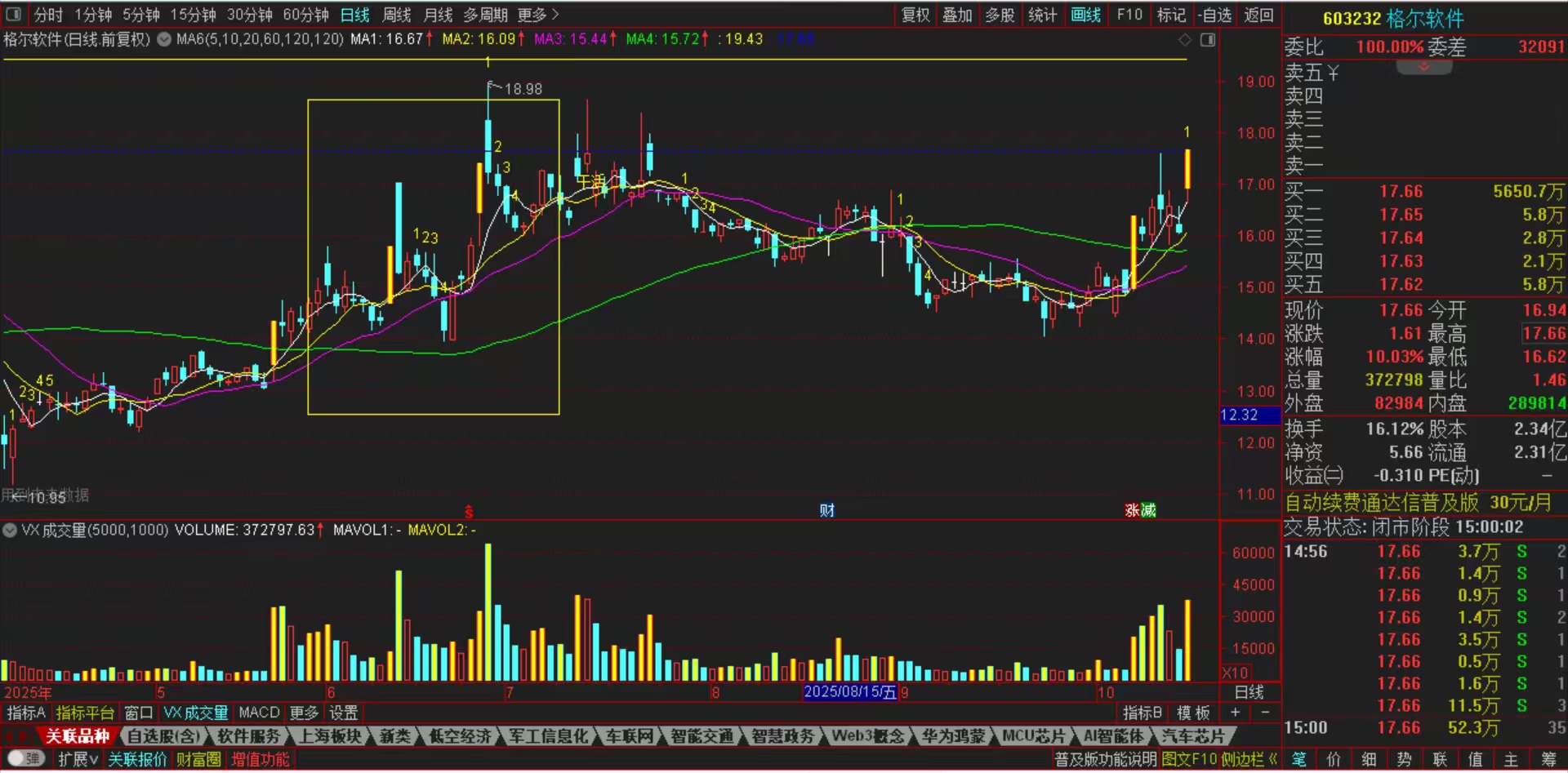Remove stock from watchlist via -自选
Screen dimensions: 1568x773
coord(1215,15)
